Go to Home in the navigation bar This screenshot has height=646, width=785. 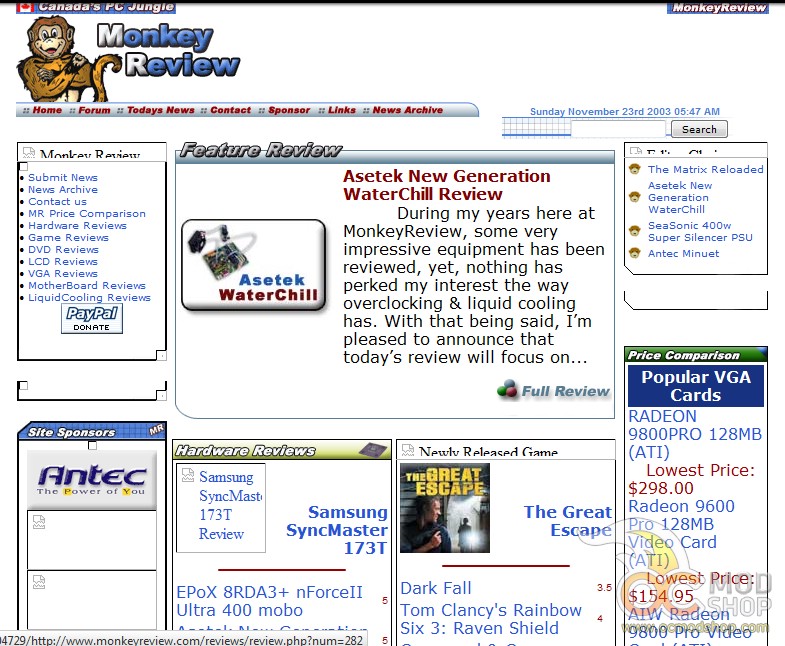[x=47, y=110]
